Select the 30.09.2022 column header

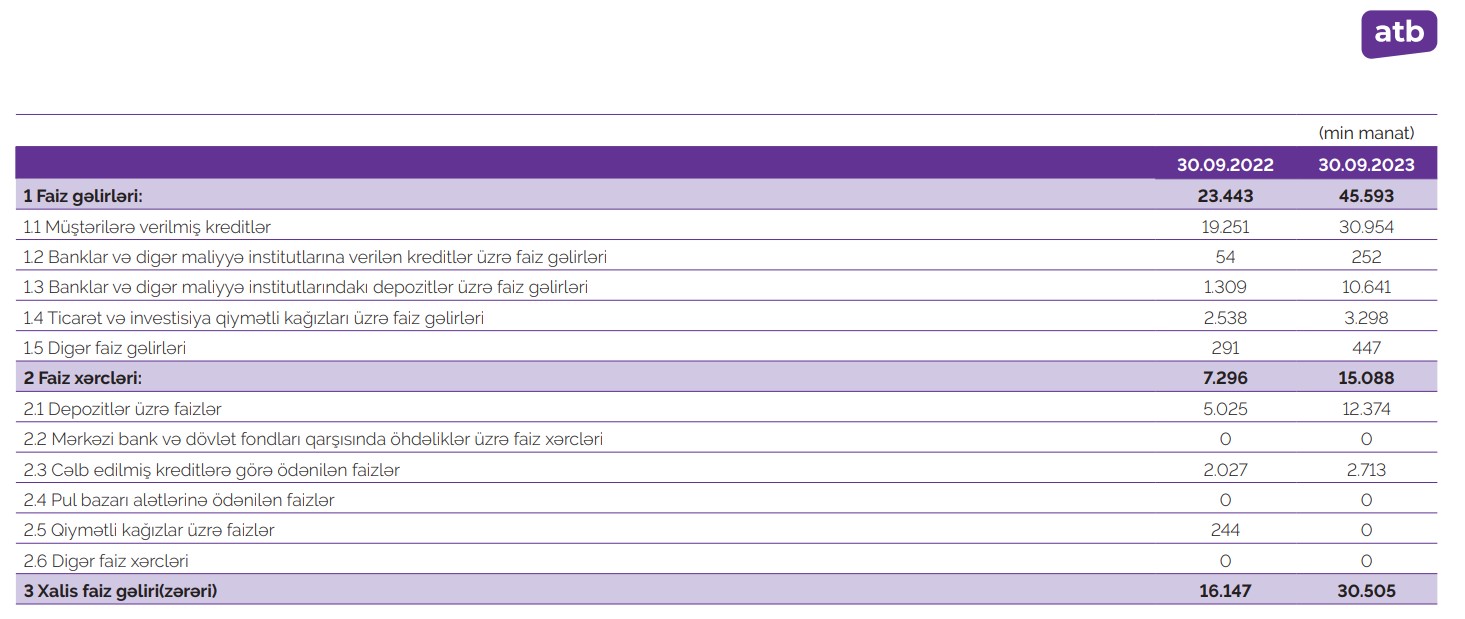point(1225,166)
